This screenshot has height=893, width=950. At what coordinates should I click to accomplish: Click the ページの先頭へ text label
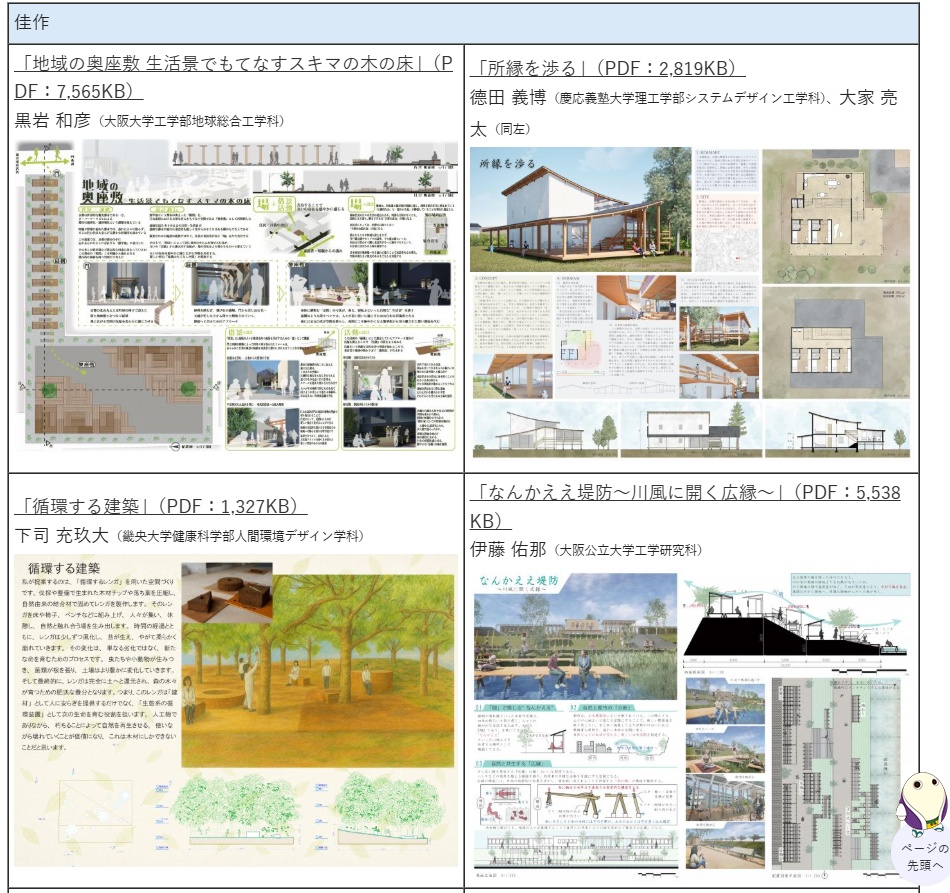tap(921, 856)
